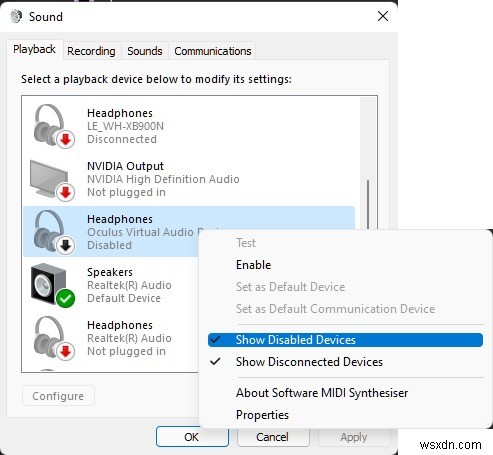Select Headphones Realtek Not plugged in row
493x455 pixels.
[189, 338]
